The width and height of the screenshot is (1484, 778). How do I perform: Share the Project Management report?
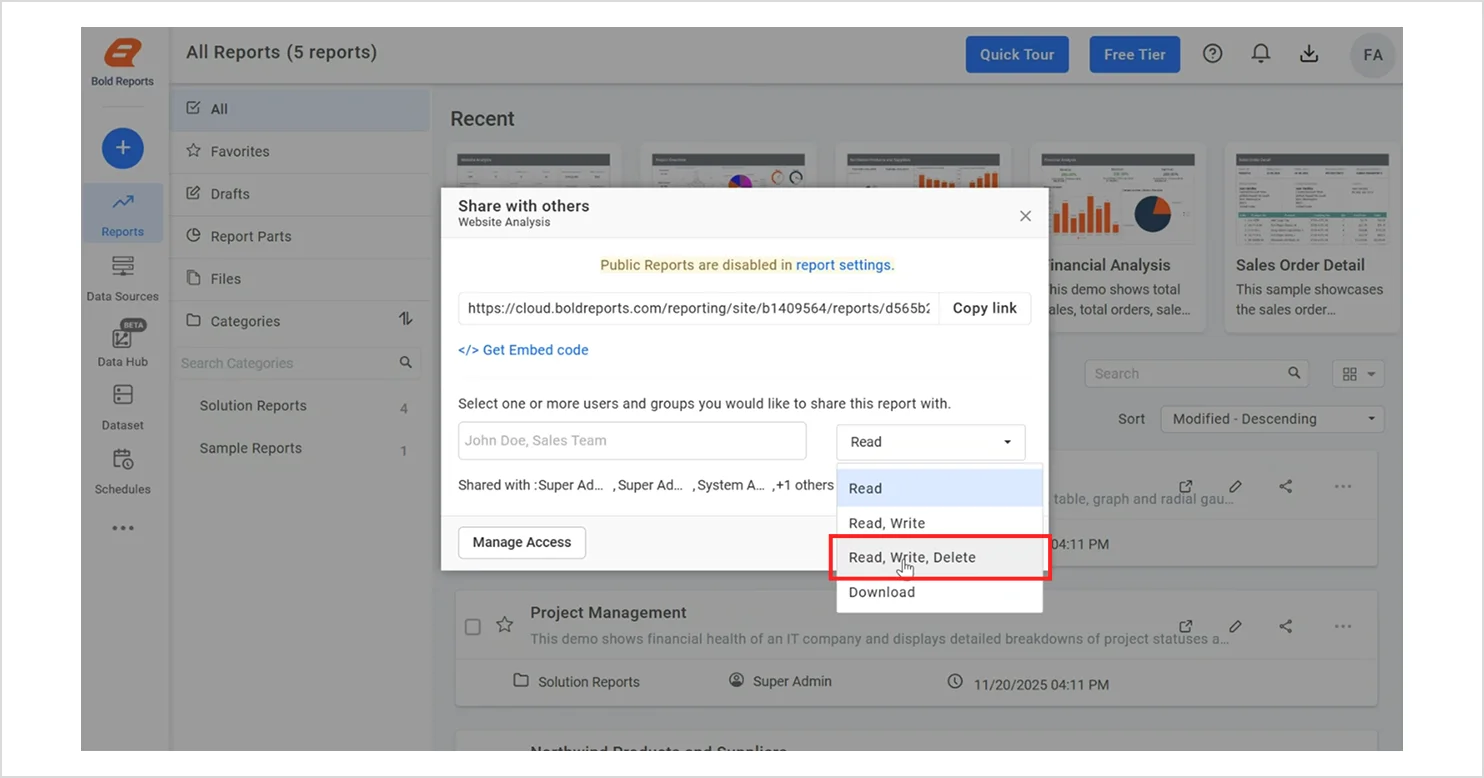coord(1286,626)
